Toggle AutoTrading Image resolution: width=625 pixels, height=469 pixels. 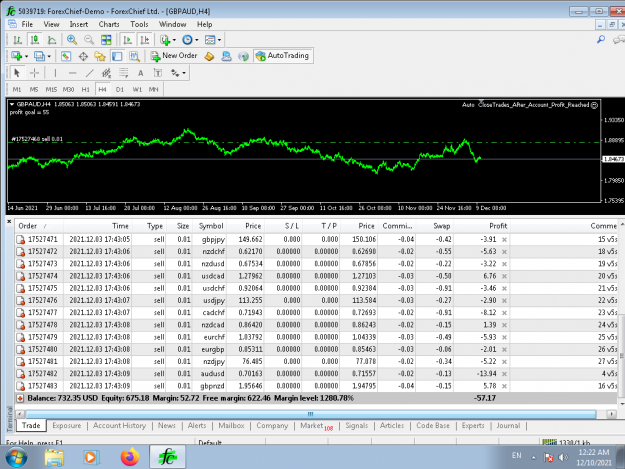(x=283, y=56)
